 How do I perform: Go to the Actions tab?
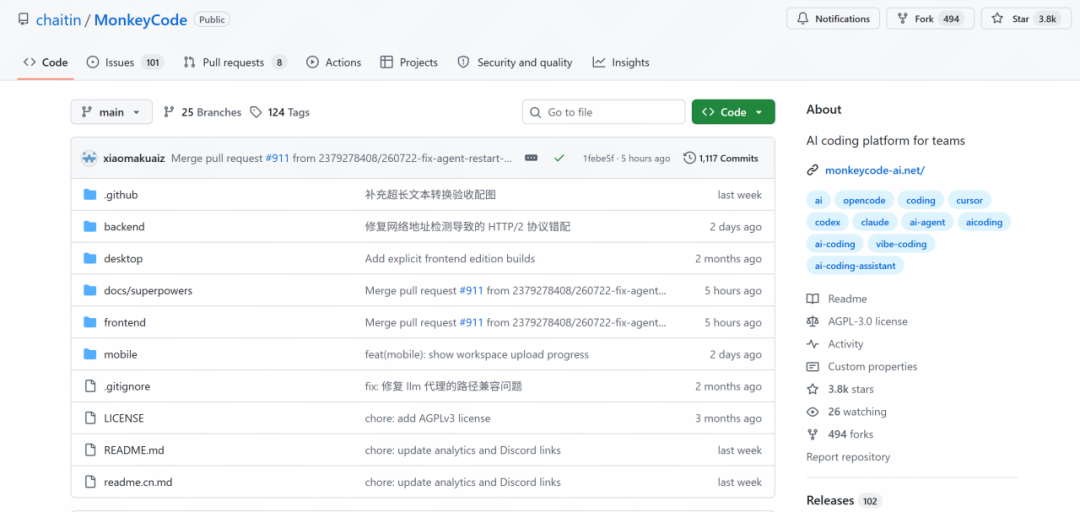(x=334, y=62)
